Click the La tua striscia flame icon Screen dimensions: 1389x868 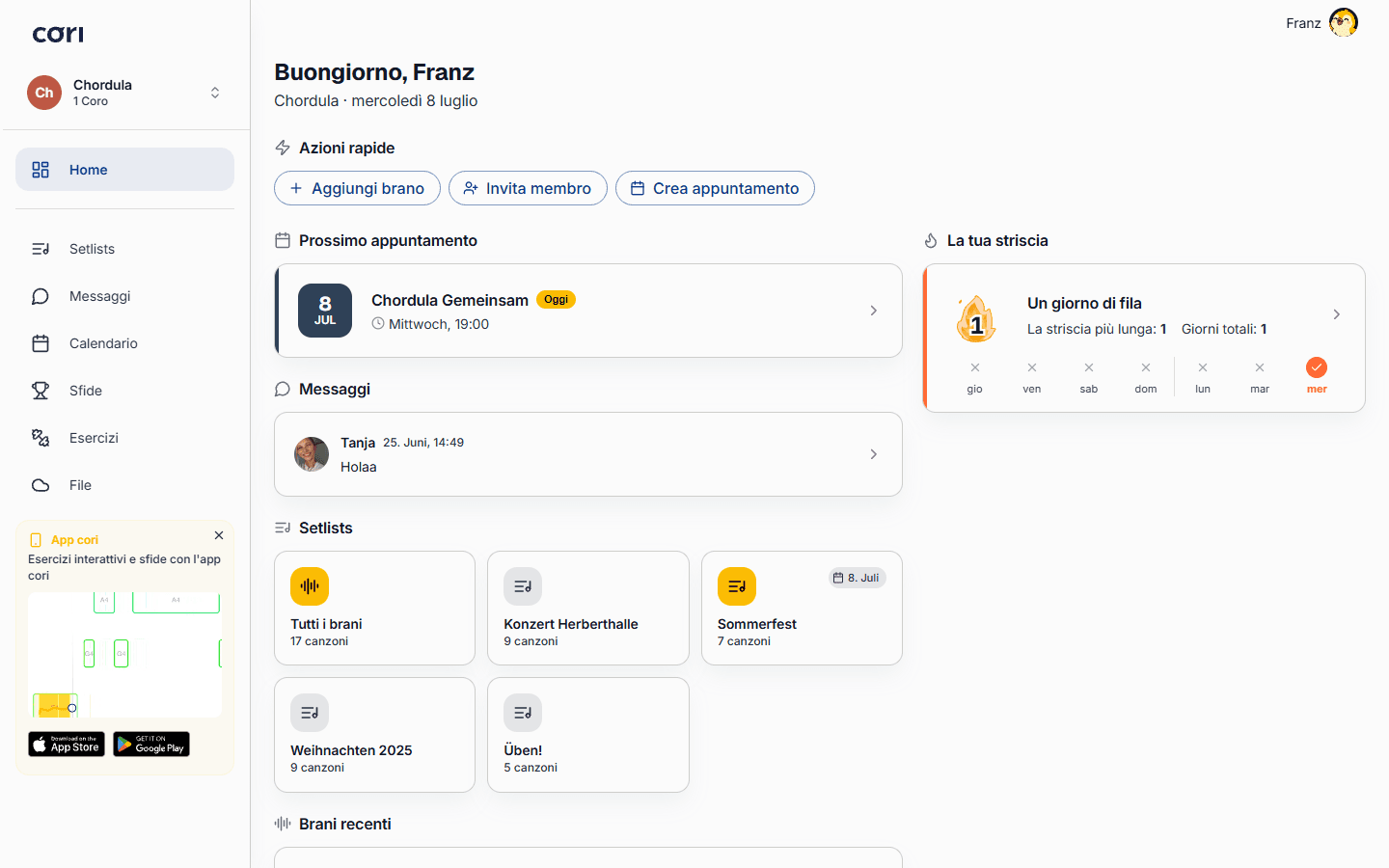click(x=931, y=240)
